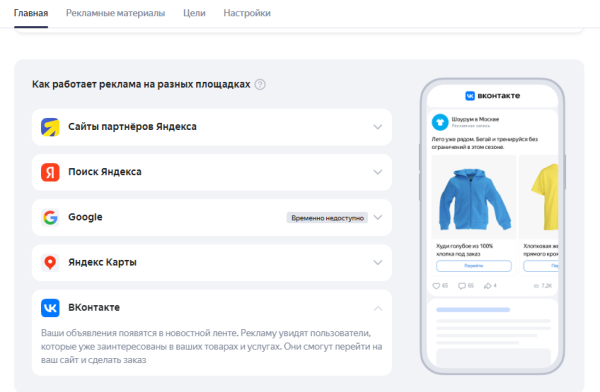Open the Цели tab

(194, 13)
